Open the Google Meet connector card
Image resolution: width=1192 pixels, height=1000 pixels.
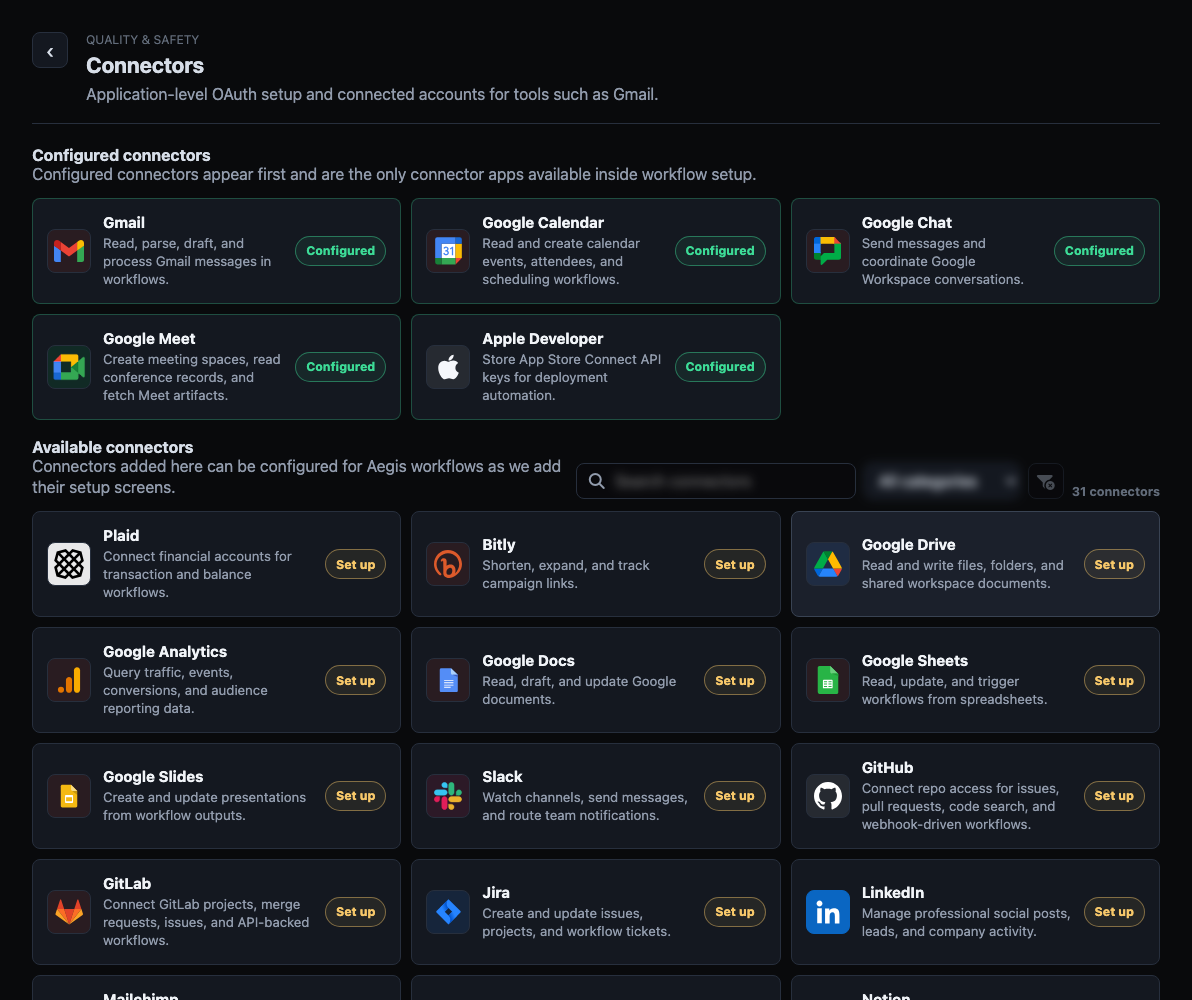(216, 367)
